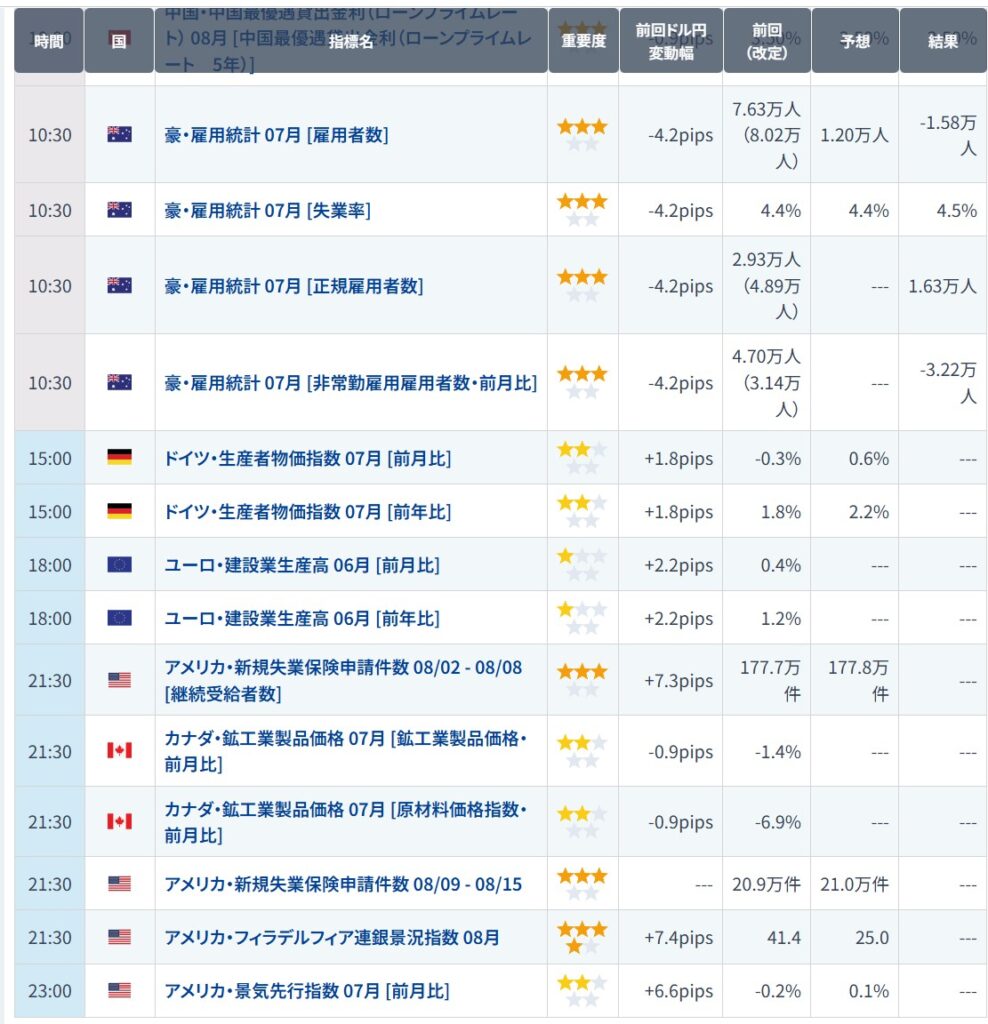Click result value 1.63万人
Image resolution: width=988 pixels, height=1024 pixels.
point(943,286)
